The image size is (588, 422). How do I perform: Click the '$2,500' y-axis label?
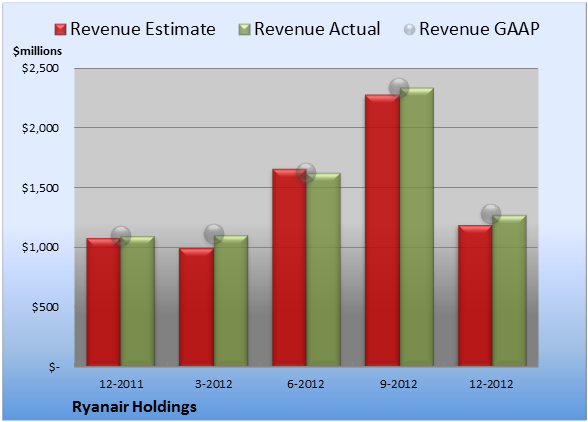(x=40, y=68)
